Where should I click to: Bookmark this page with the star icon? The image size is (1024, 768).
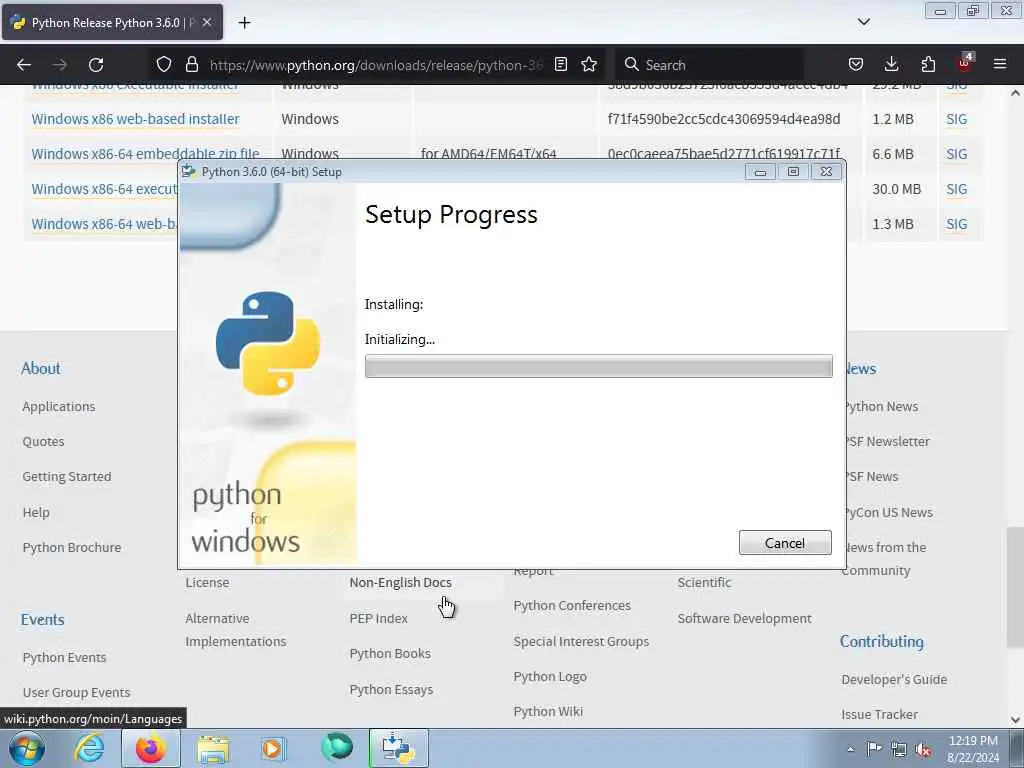coord(589,64)
